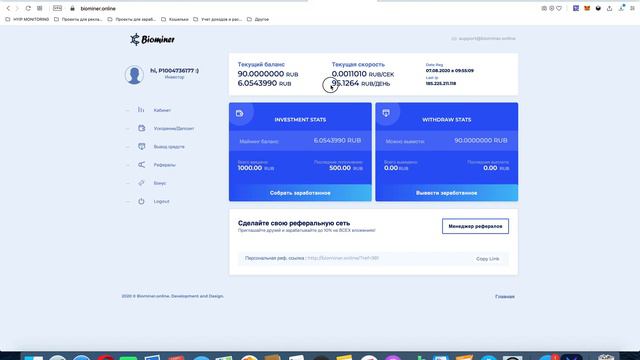This screenshot has width=640, height=360.
Task: Open Учет доходов и рас... bookmarks folder
Action: click(x=218, y=19)
